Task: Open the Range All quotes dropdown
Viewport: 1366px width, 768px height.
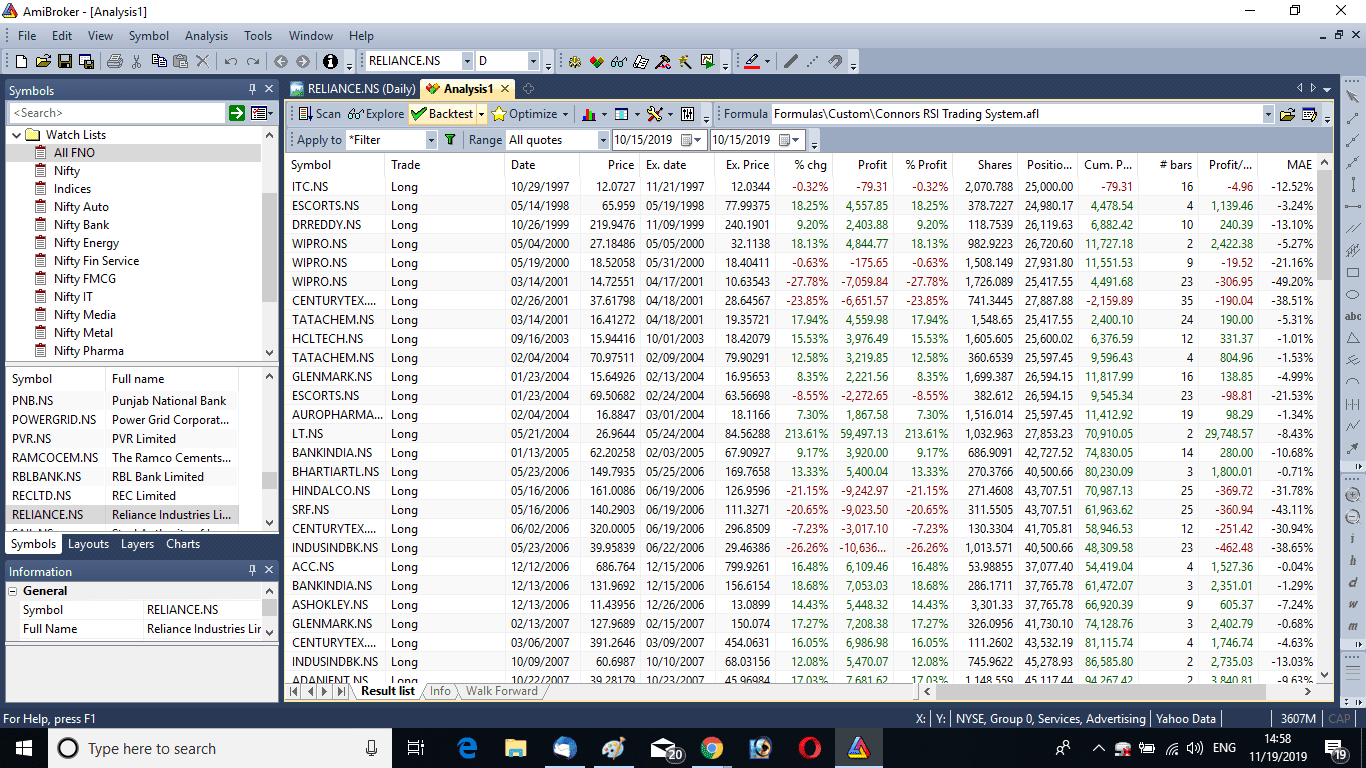Action: click(602, 140)
